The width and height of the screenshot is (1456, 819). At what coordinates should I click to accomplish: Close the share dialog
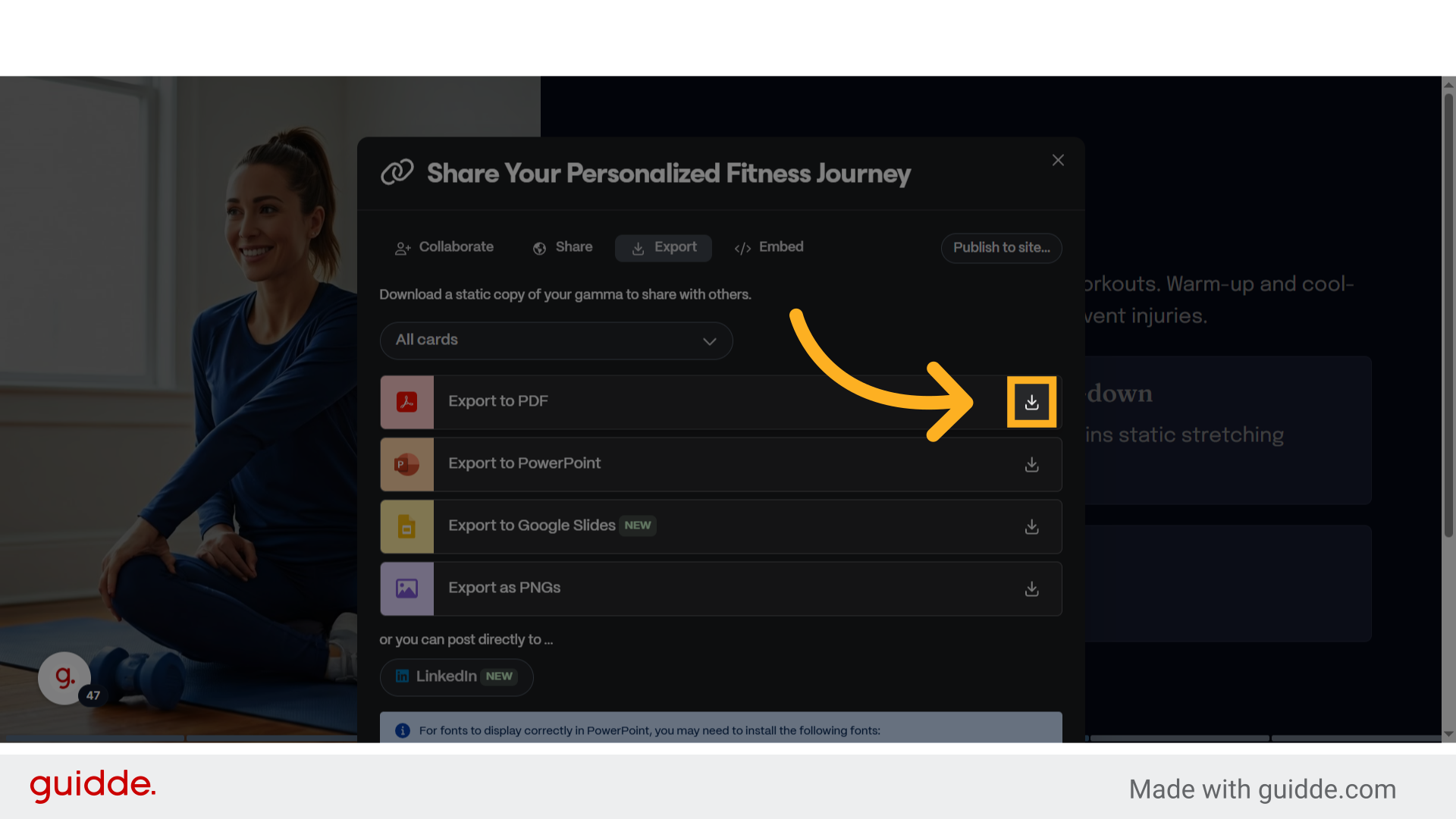coord(1058,160)
